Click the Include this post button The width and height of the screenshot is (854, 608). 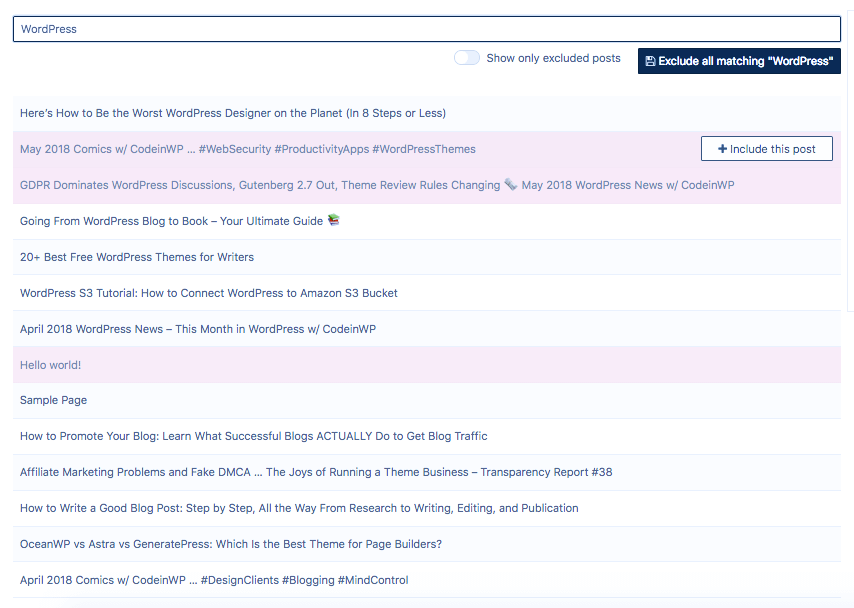tap(766, 149)
